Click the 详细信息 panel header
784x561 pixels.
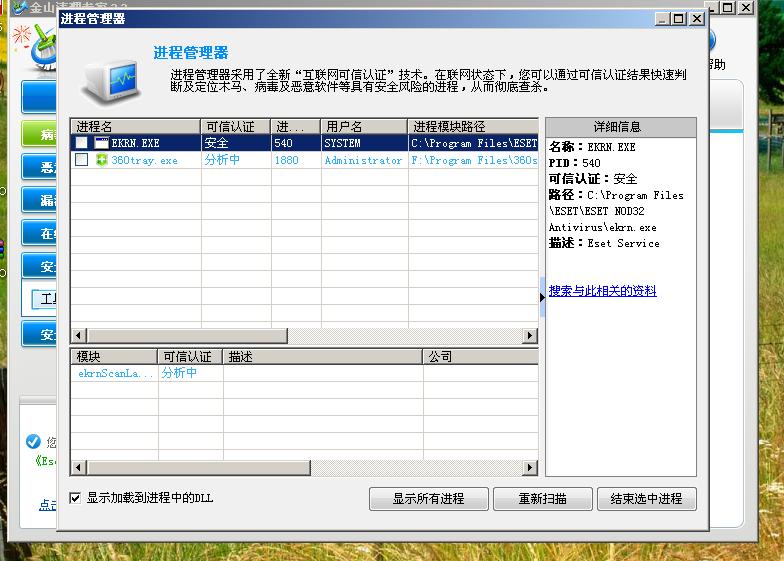coord(620,127)
